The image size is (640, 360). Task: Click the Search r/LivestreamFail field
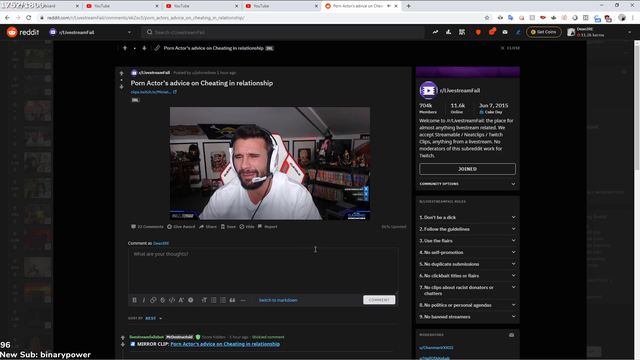pyautogui.click(x=283, y=32)
